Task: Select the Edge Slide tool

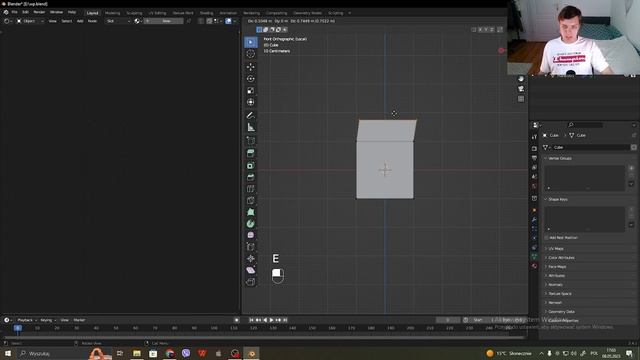Action: (x=251, y=247)
